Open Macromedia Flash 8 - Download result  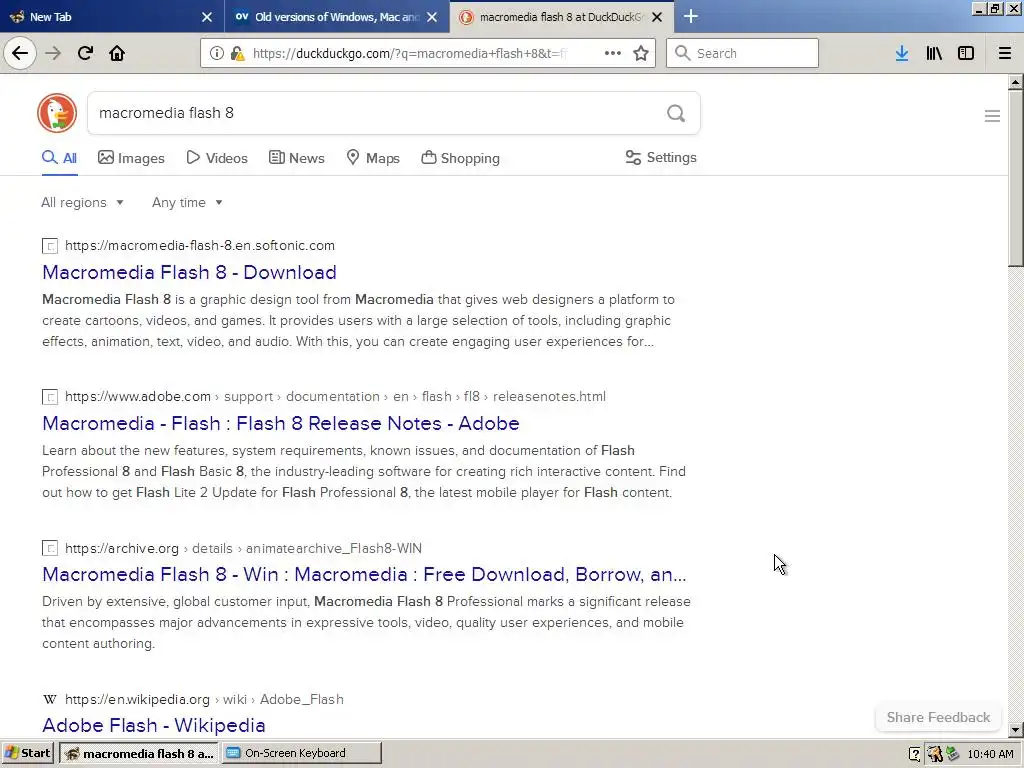[x=189, y=272]
